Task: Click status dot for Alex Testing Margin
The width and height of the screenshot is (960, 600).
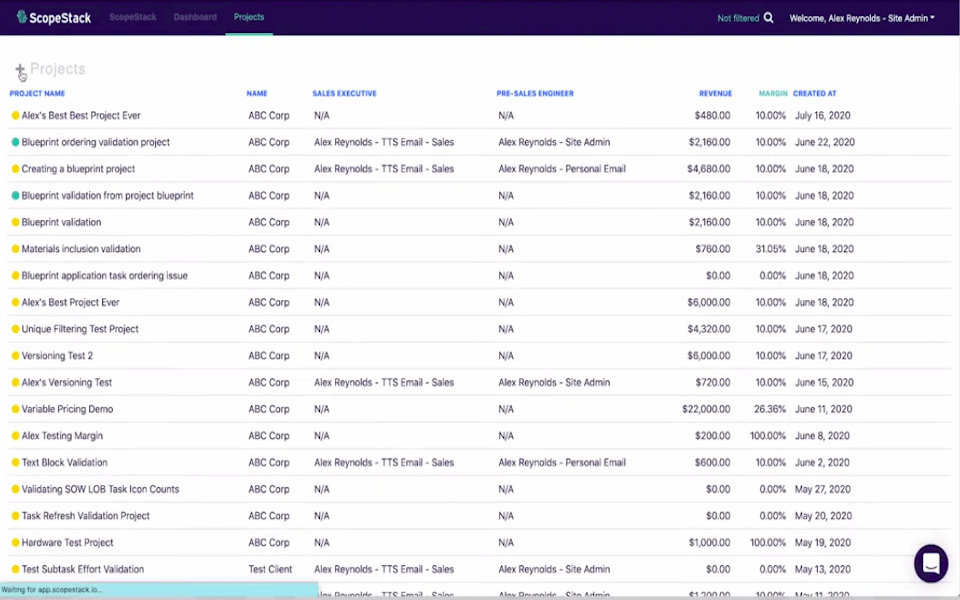Action: [x=15, y=436]
